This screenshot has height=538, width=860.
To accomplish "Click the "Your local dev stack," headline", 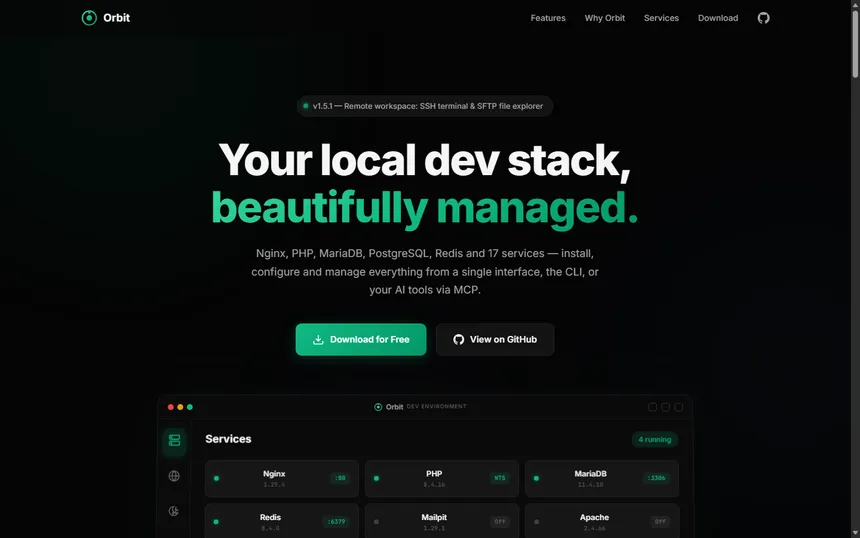I will 425,161.
